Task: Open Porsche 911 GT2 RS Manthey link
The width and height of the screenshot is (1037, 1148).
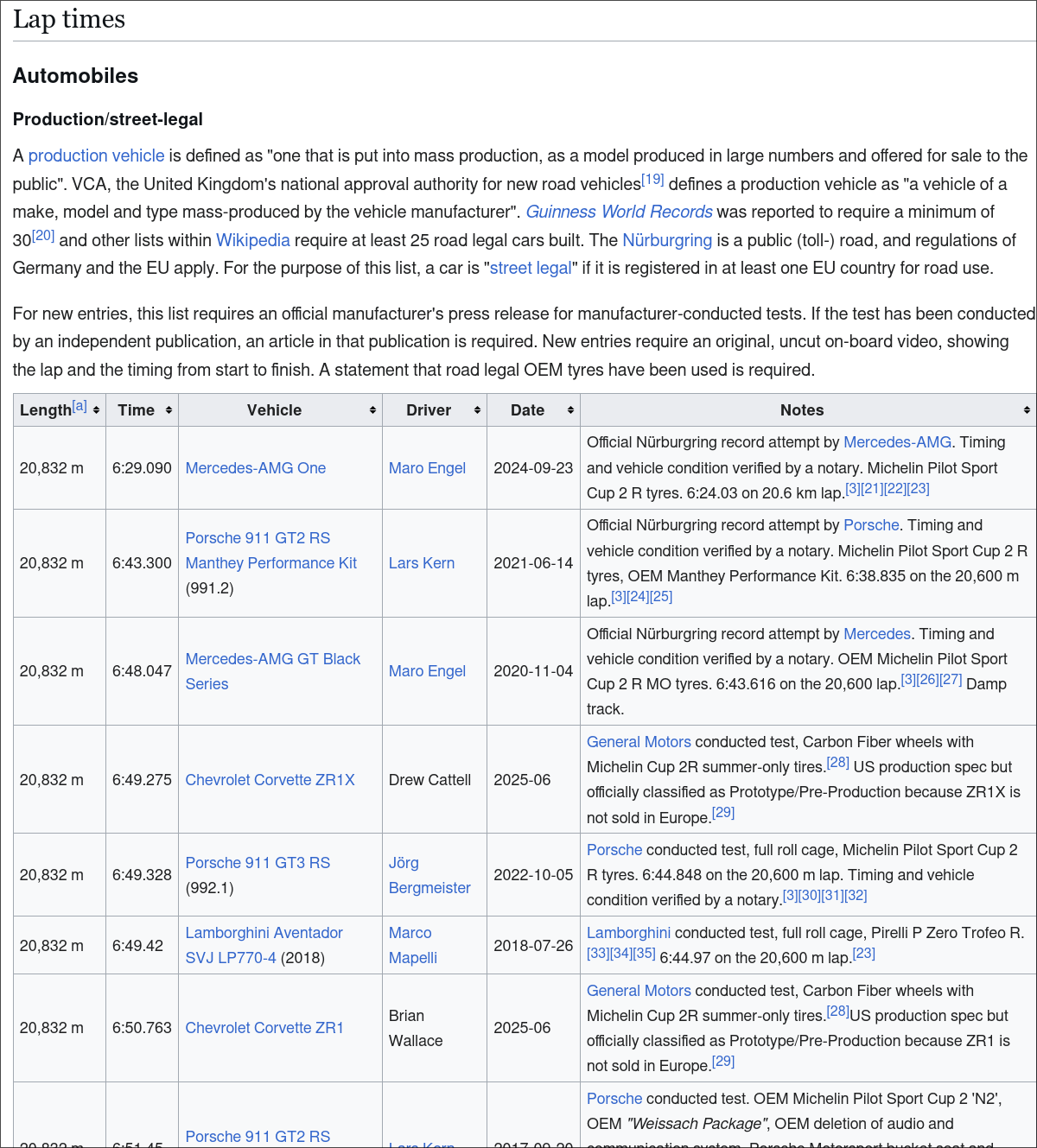Action: coord(271,550)
